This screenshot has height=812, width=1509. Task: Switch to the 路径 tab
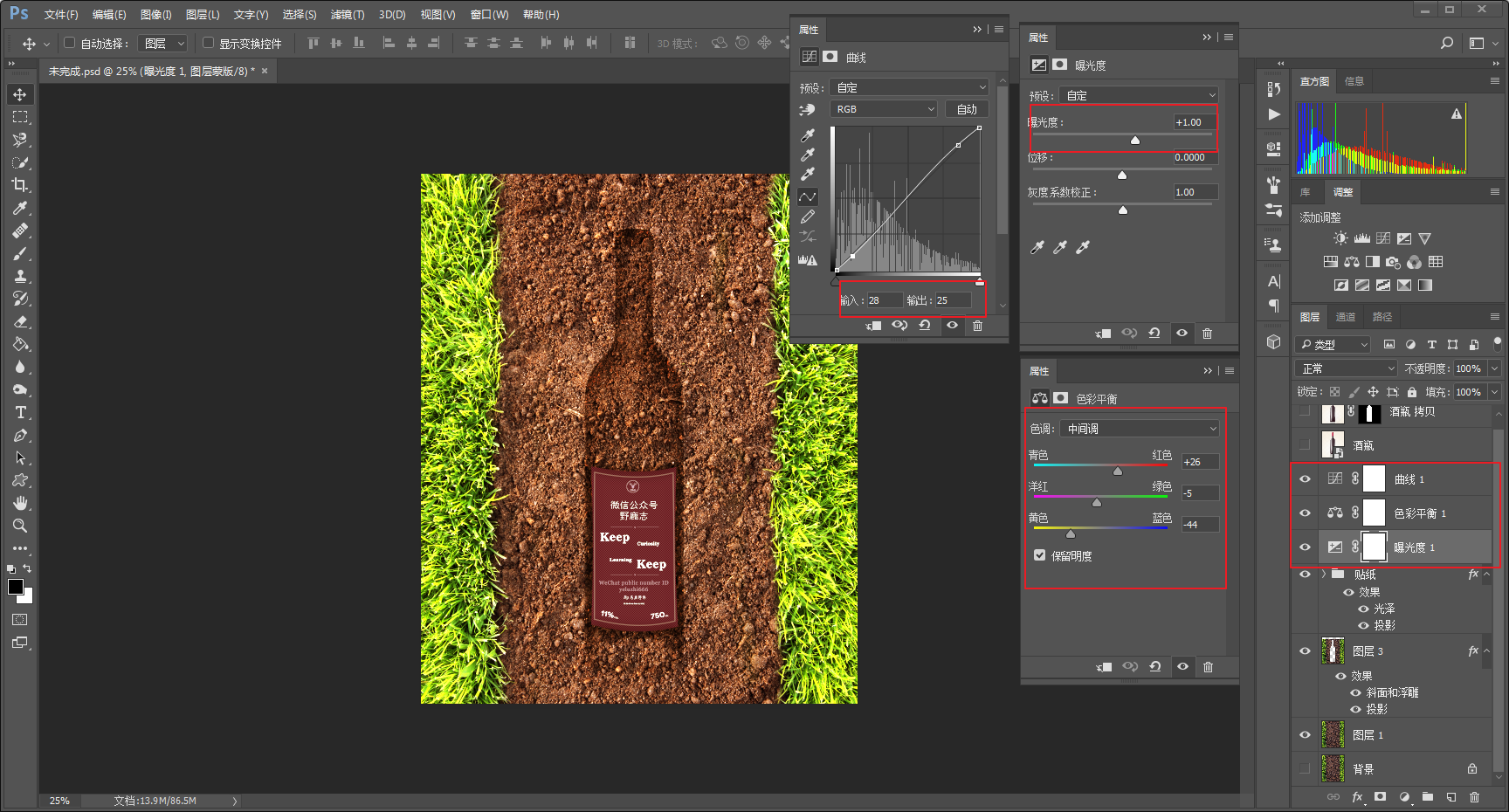click(1382, 317)
